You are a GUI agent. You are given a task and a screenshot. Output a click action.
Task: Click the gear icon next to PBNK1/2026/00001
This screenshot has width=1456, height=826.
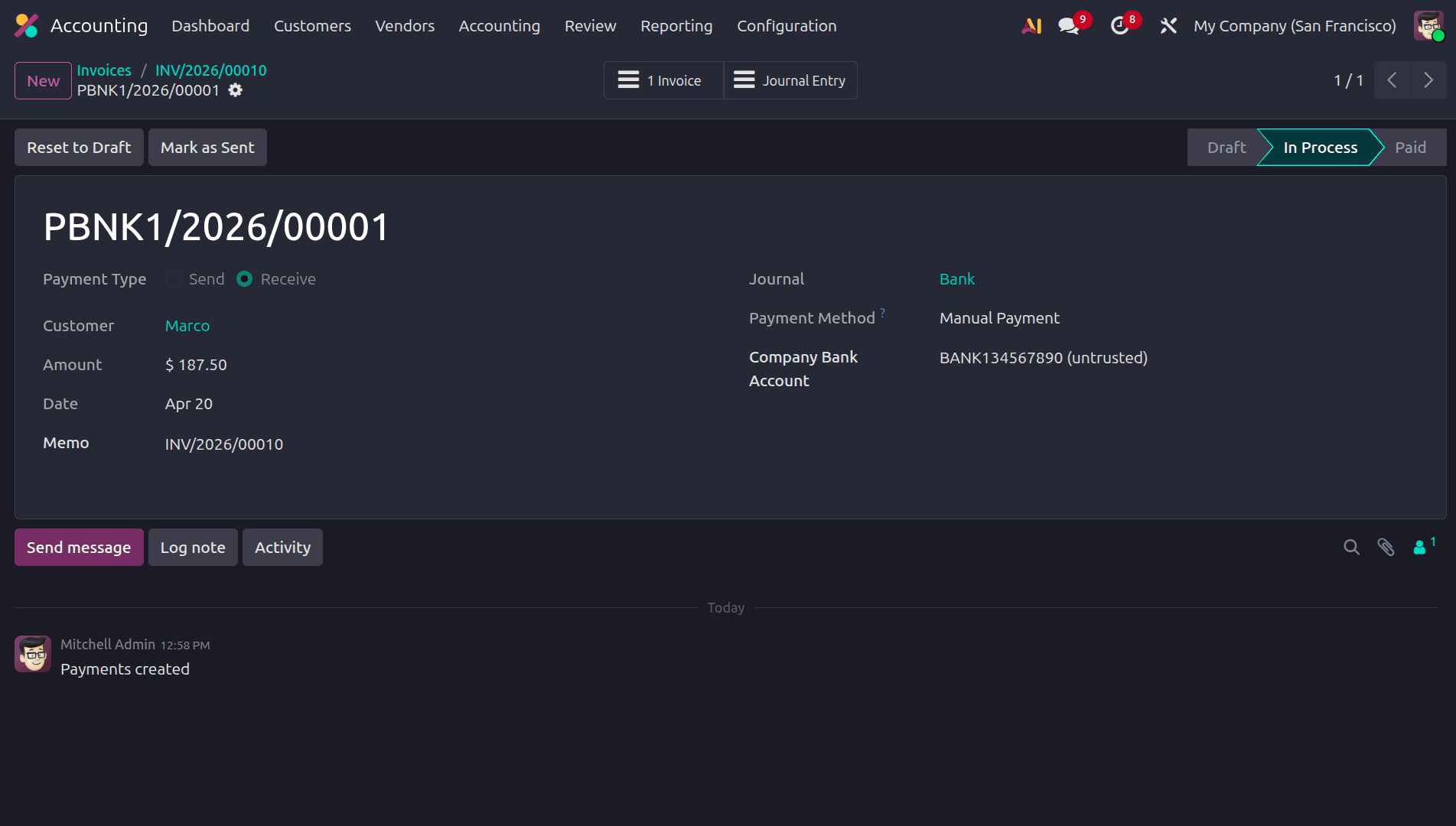[235, 90]
